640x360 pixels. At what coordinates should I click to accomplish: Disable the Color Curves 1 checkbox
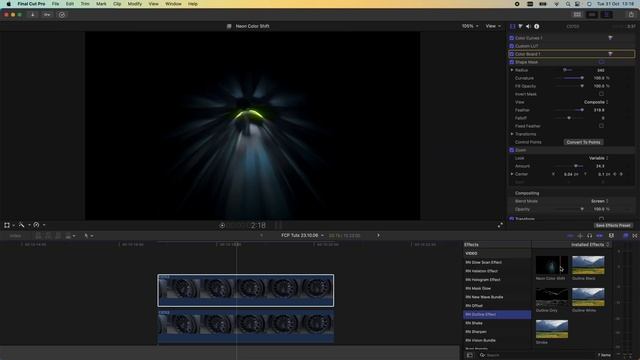click(511, 38)
